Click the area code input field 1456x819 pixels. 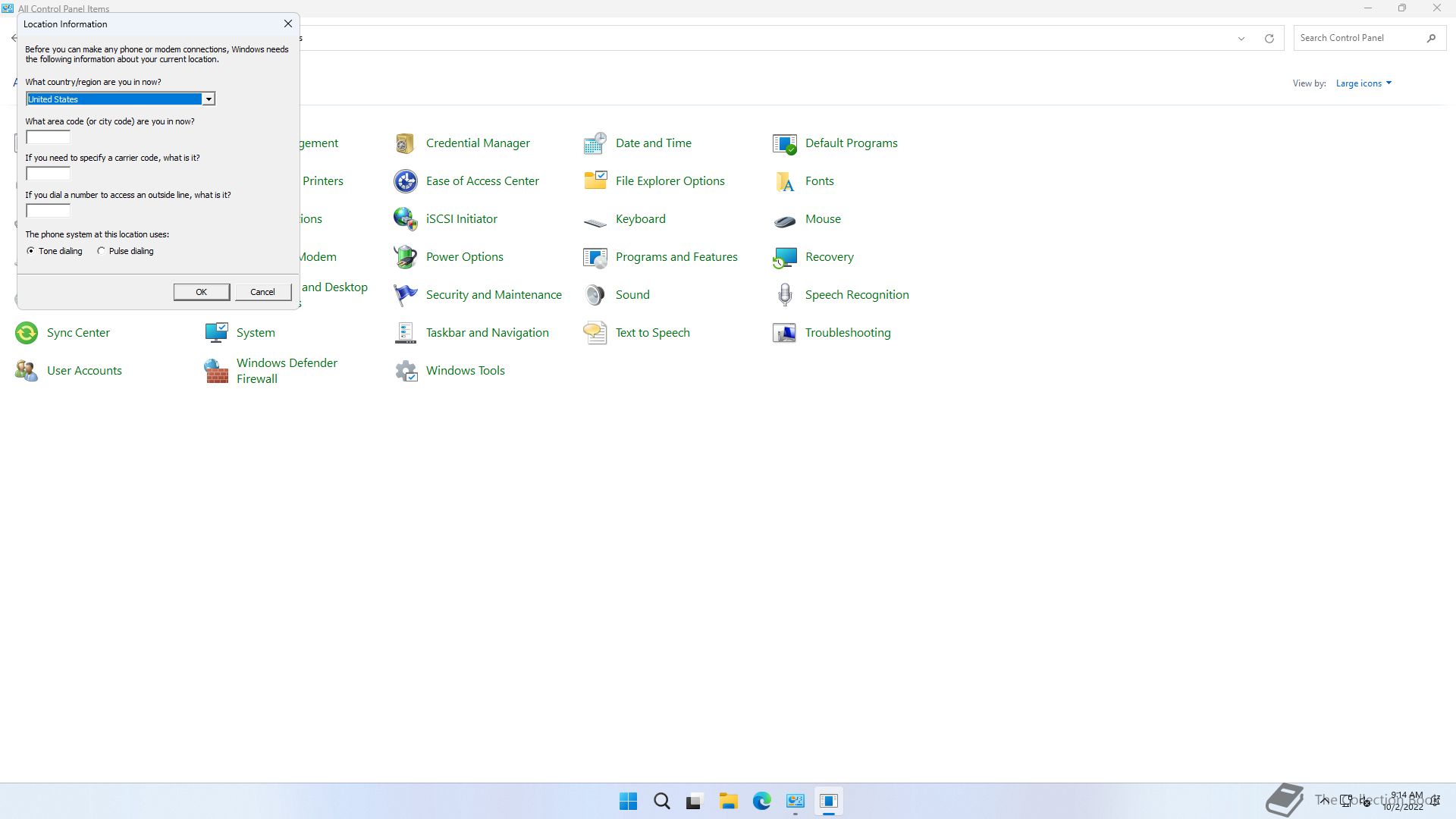[49, 137]
